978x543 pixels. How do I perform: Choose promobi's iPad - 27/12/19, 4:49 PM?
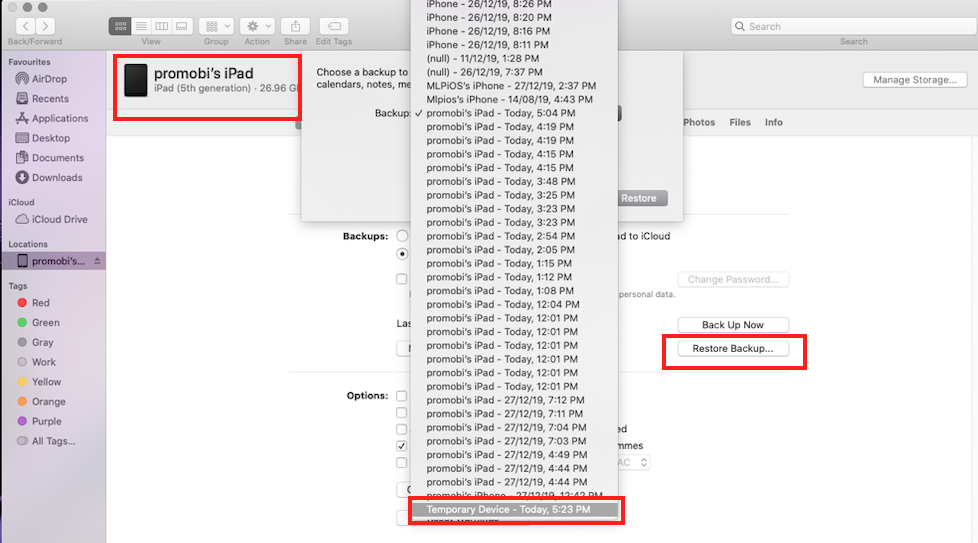coord(515,455)
